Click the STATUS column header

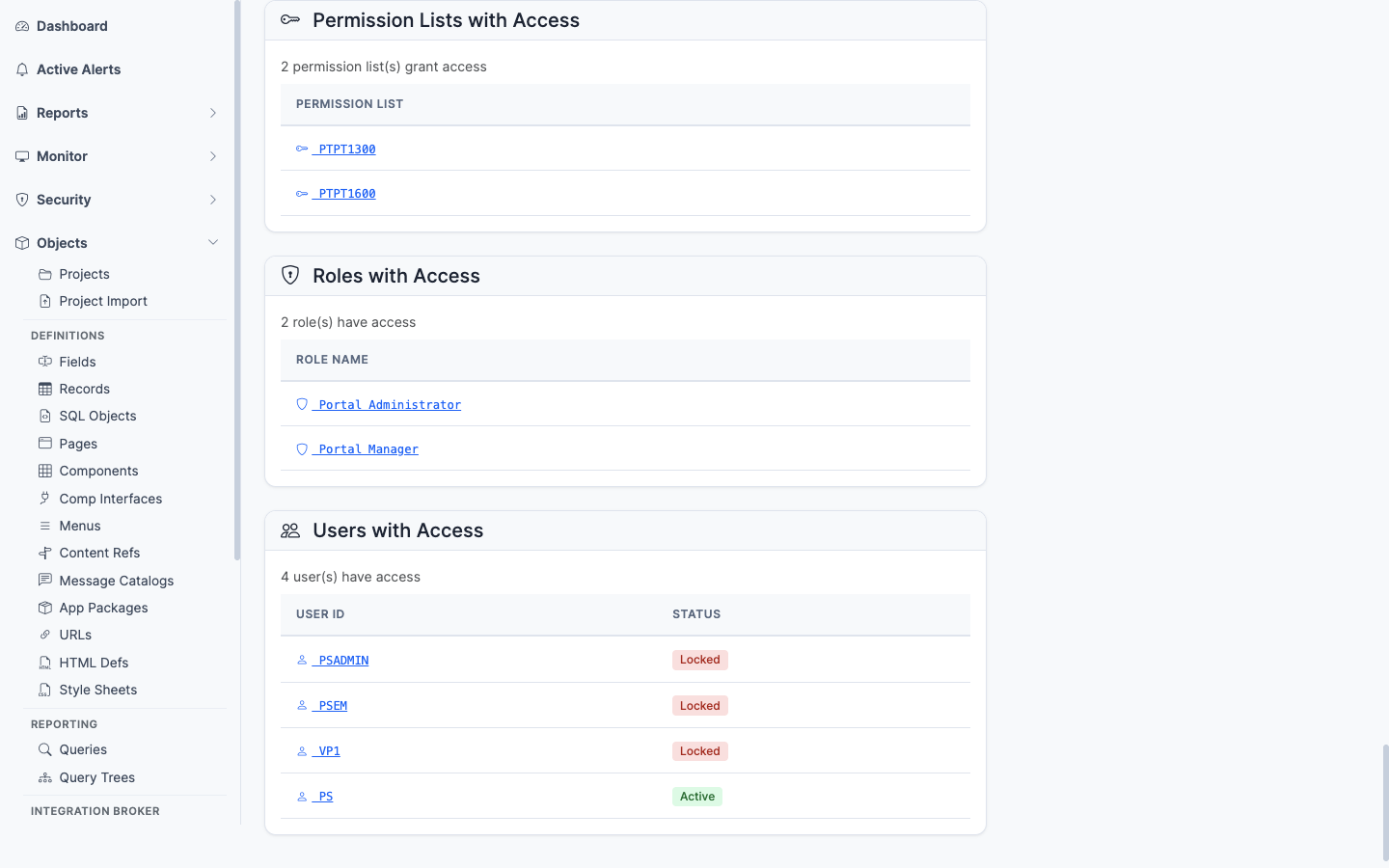pos(696,614)
